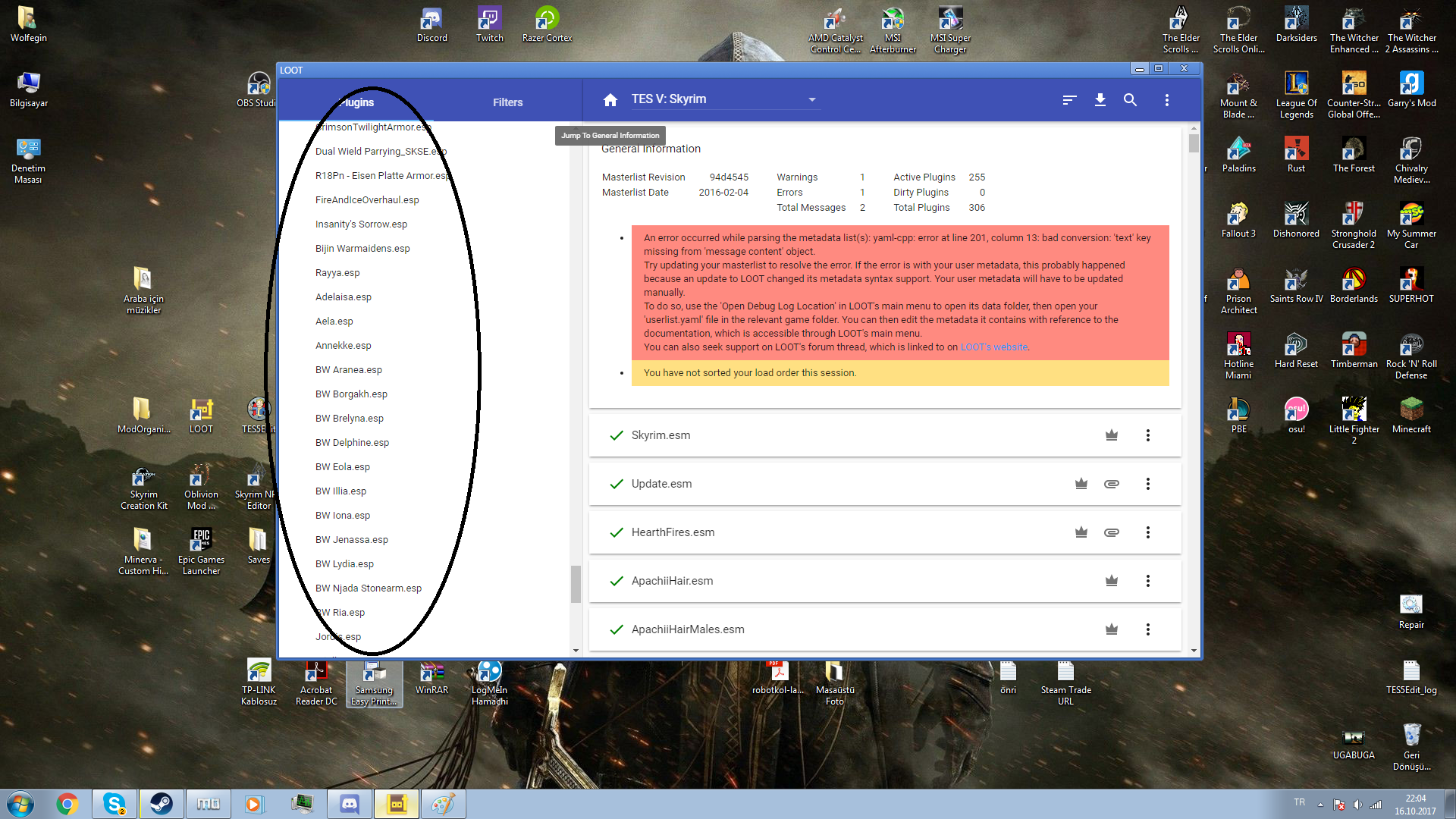
Task: Click the system tray volume icon
Action: pos(1357,805)
